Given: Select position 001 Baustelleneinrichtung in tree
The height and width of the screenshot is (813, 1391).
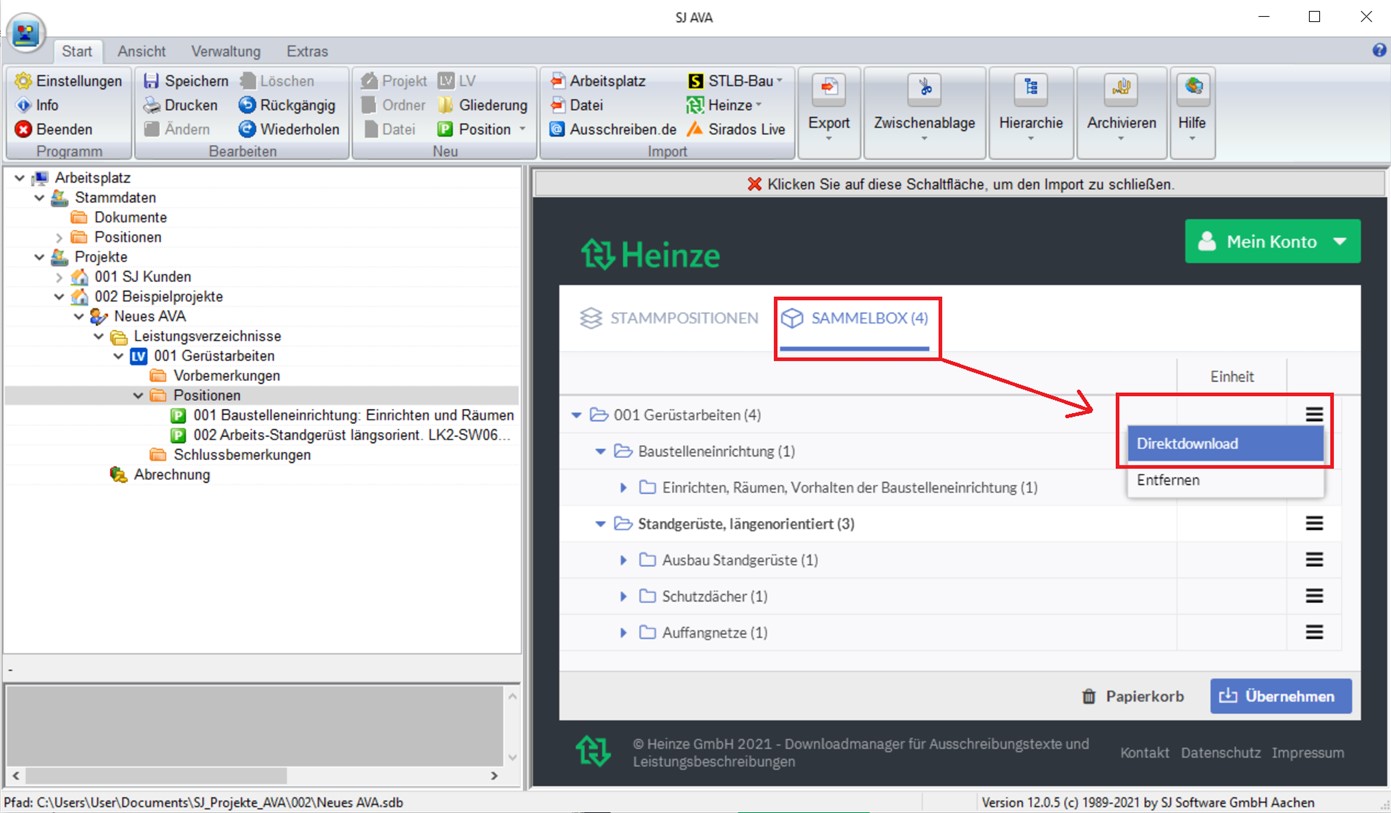Looking at the screenshot, I should [354, 415].
